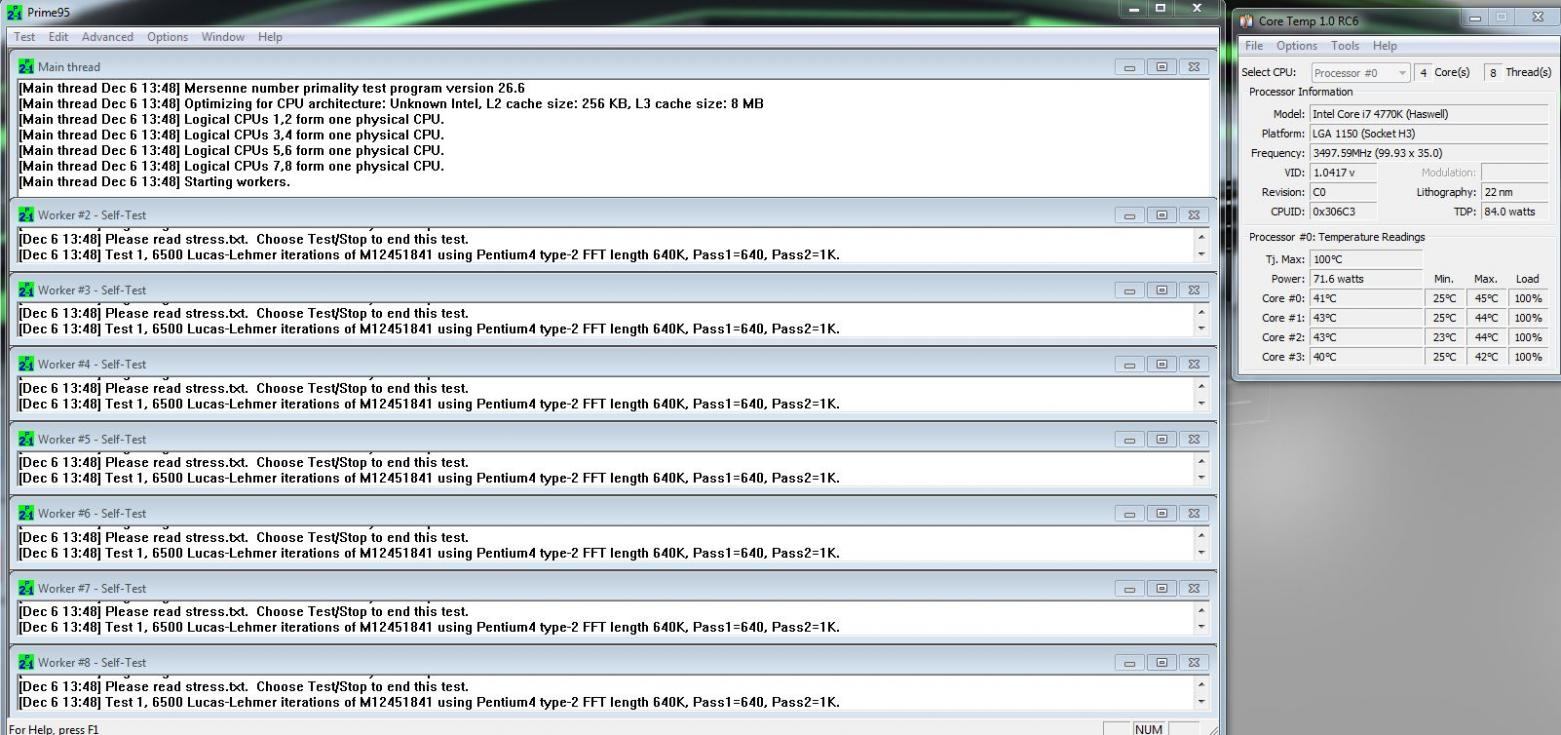Click scroll up arrow in Worker #3 log
The height and width of the screenshot is (735, 1561).
coord(1201,312)
